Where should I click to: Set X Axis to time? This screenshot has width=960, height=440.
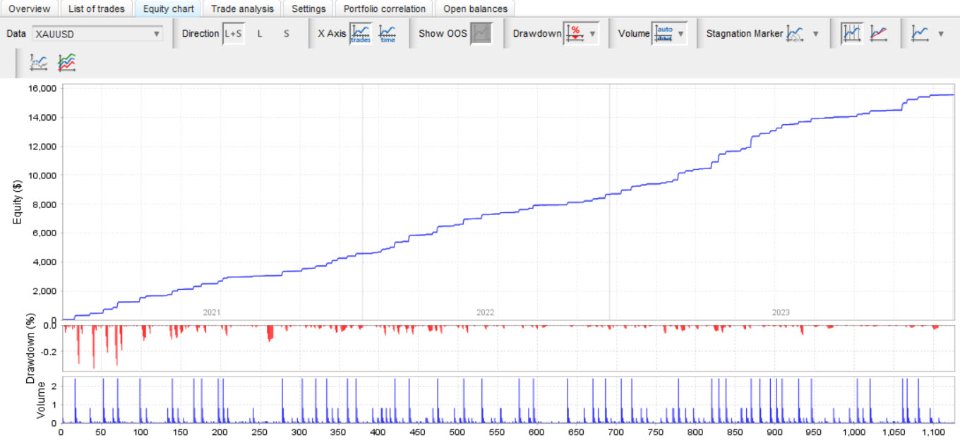[x=387, y=34]
